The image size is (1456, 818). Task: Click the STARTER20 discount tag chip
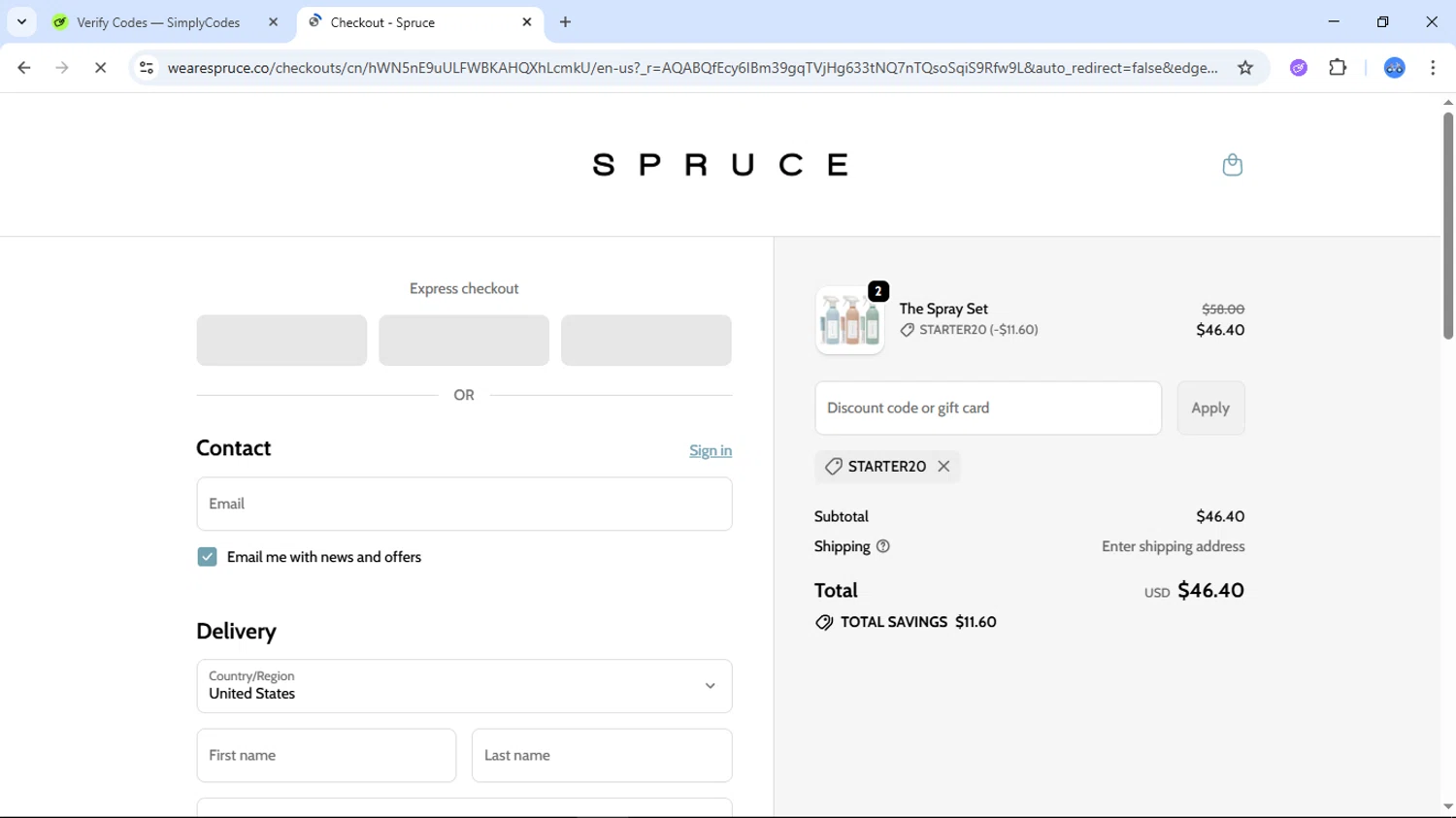tap(887, 467)
